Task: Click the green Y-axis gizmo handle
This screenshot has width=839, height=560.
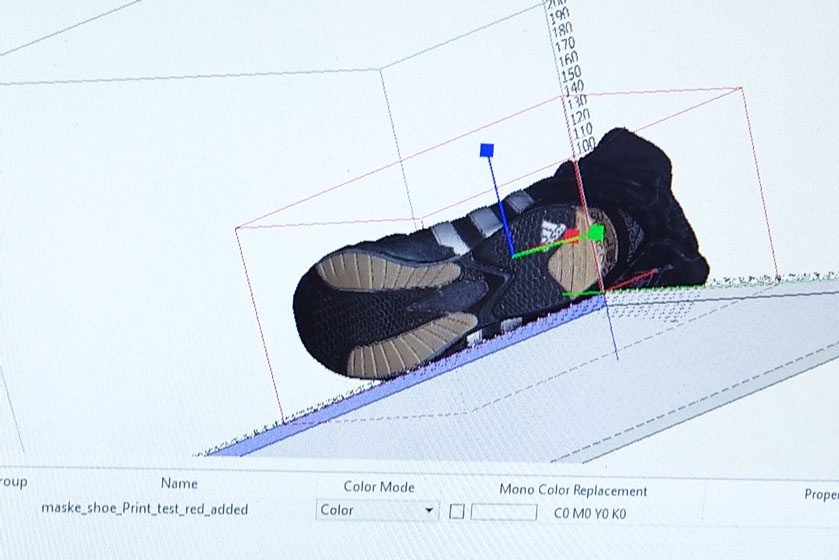Action: tap(596, 233)
